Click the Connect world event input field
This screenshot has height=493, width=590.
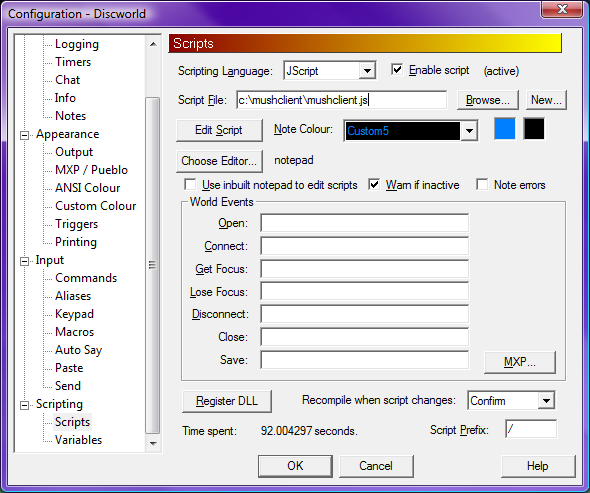point(365,246)
